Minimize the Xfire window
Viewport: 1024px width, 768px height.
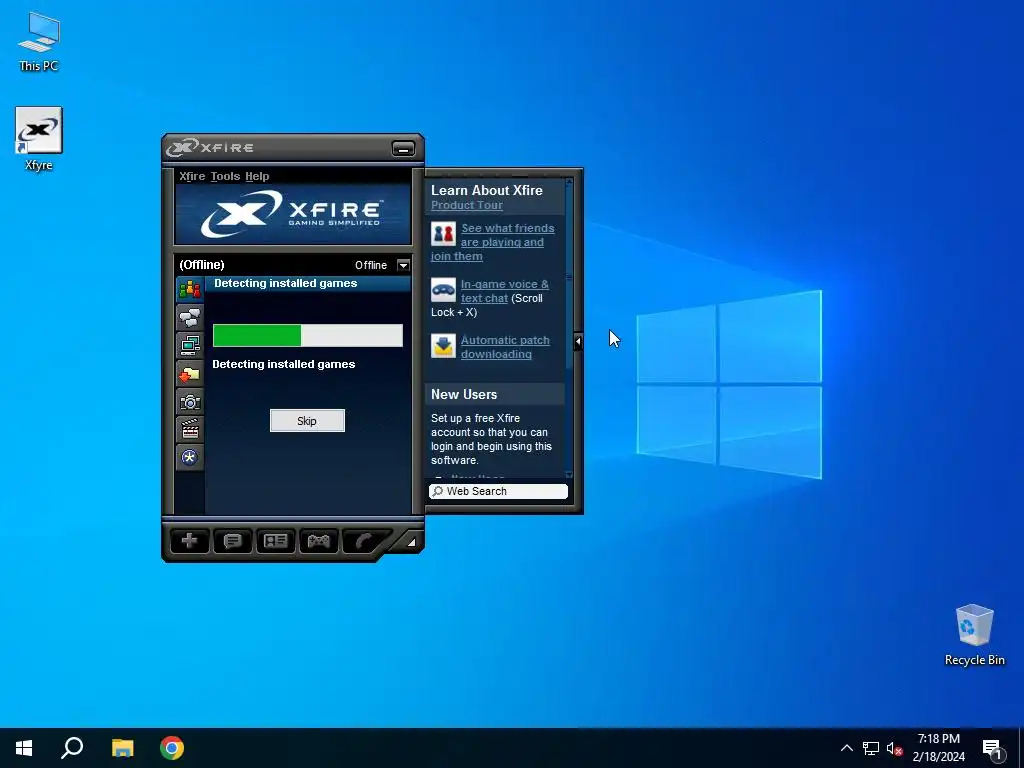tap(403, 148)
